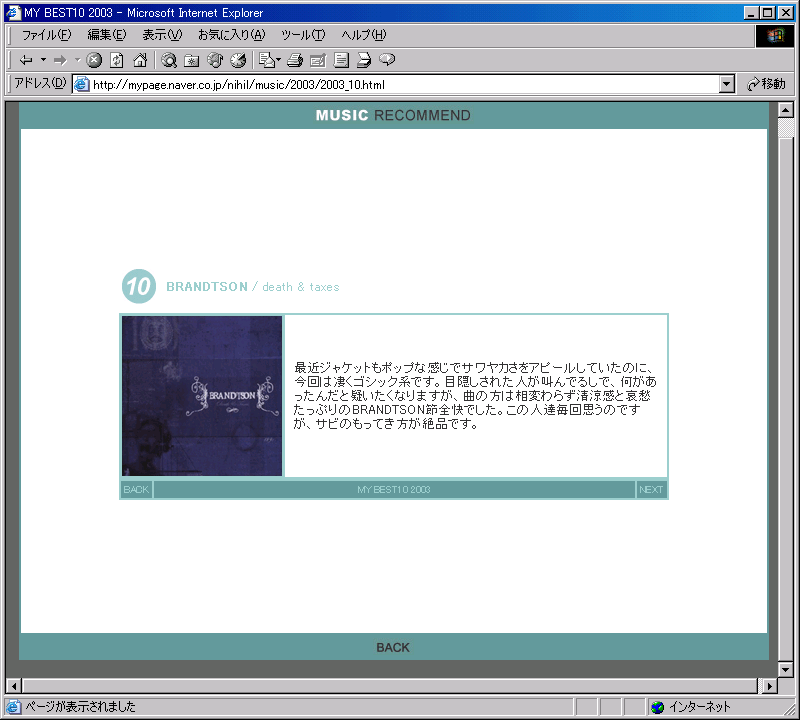Open the 編集(E) menu
The image size is (800, 720).
107,35
